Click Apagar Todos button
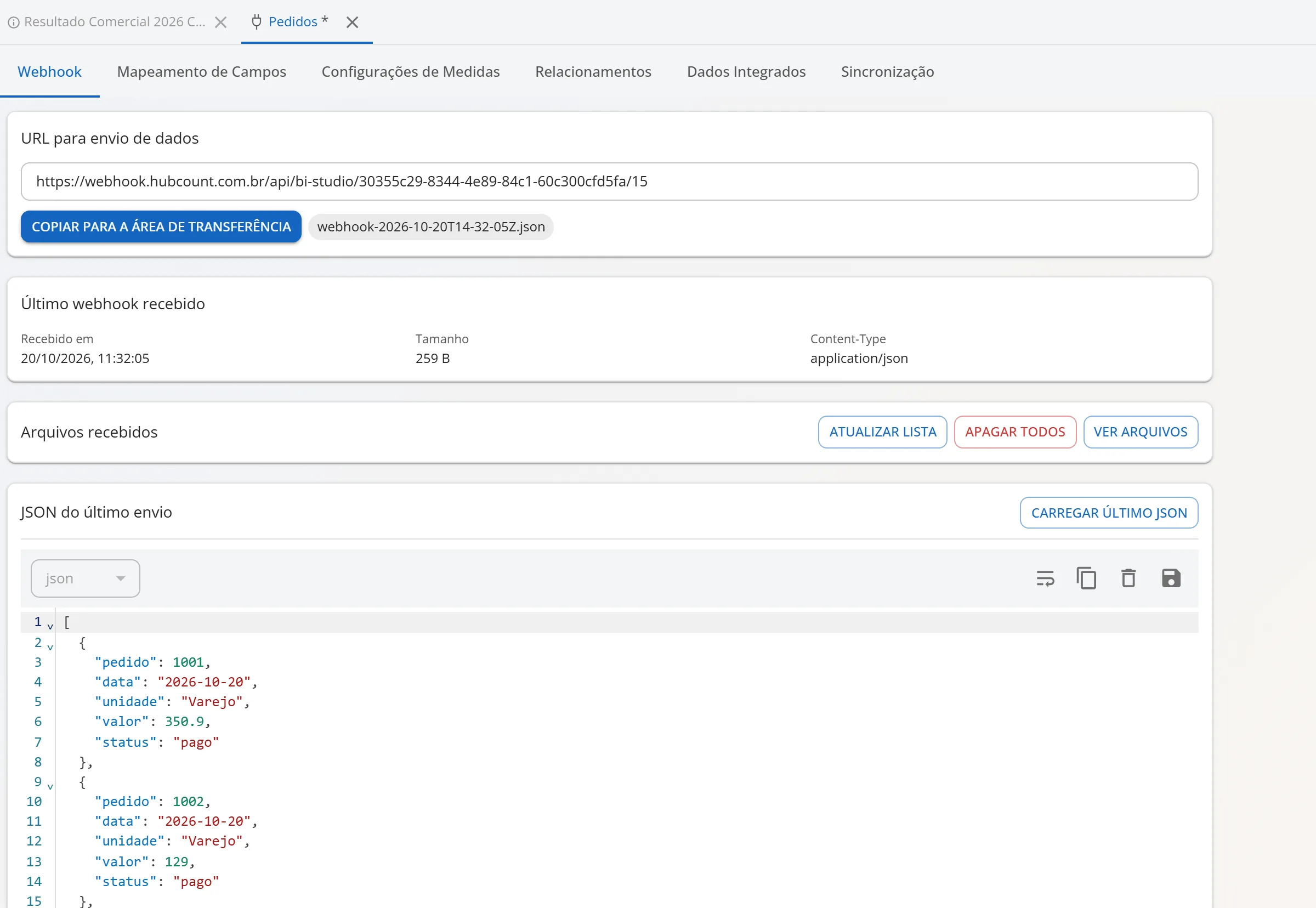Image resolution: width=1316 pixels, height=908 pixels. point(1015,433)
